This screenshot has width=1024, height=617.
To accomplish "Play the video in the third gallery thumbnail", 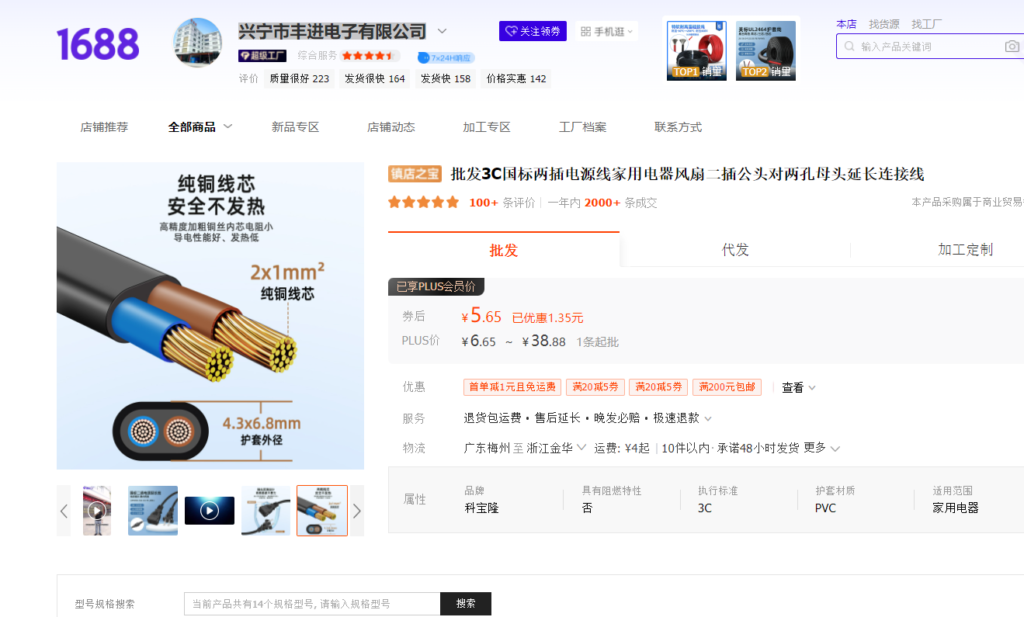I will (209, 511).
